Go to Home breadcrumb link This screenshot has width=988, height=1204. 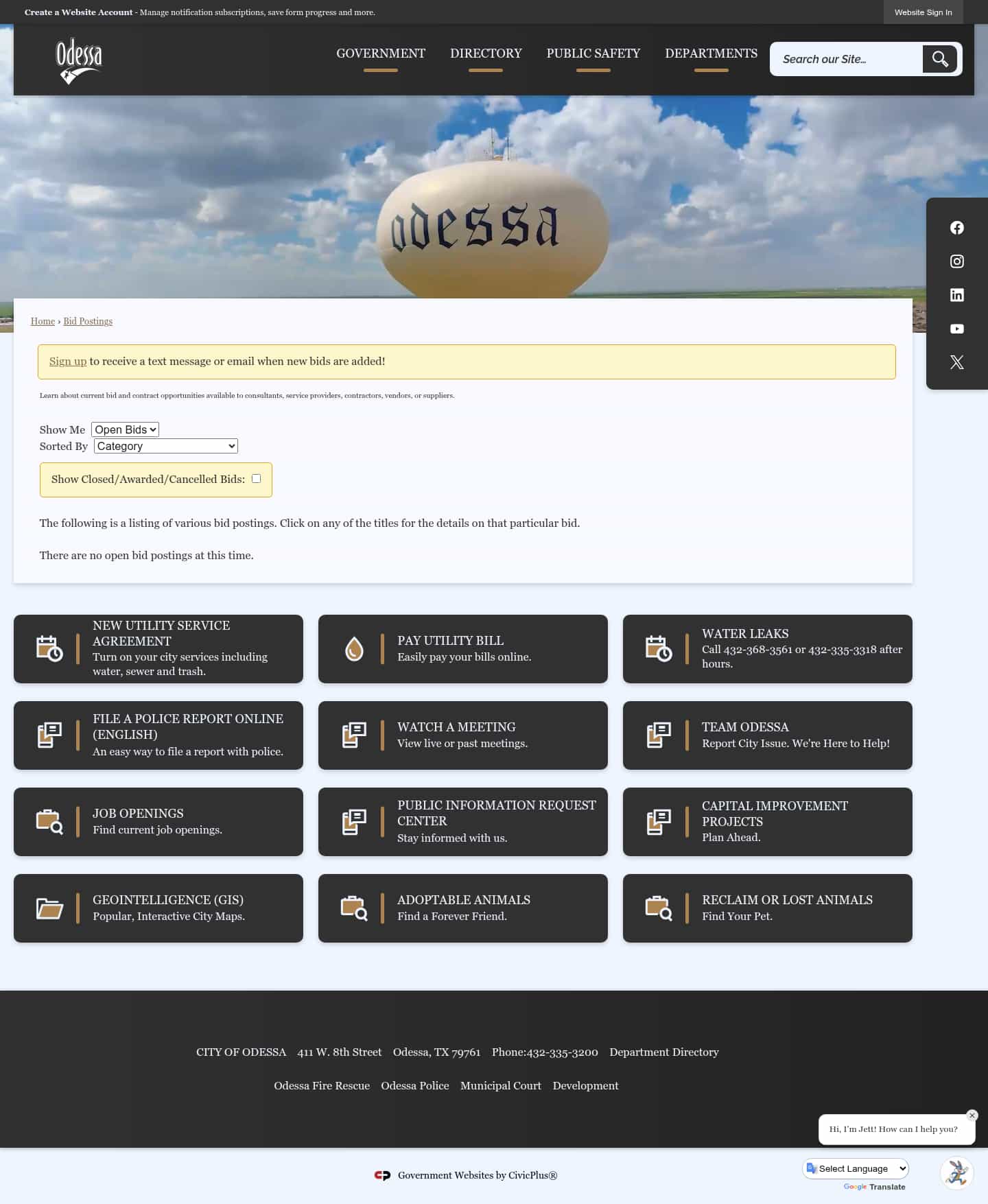[x=43, y=321]
